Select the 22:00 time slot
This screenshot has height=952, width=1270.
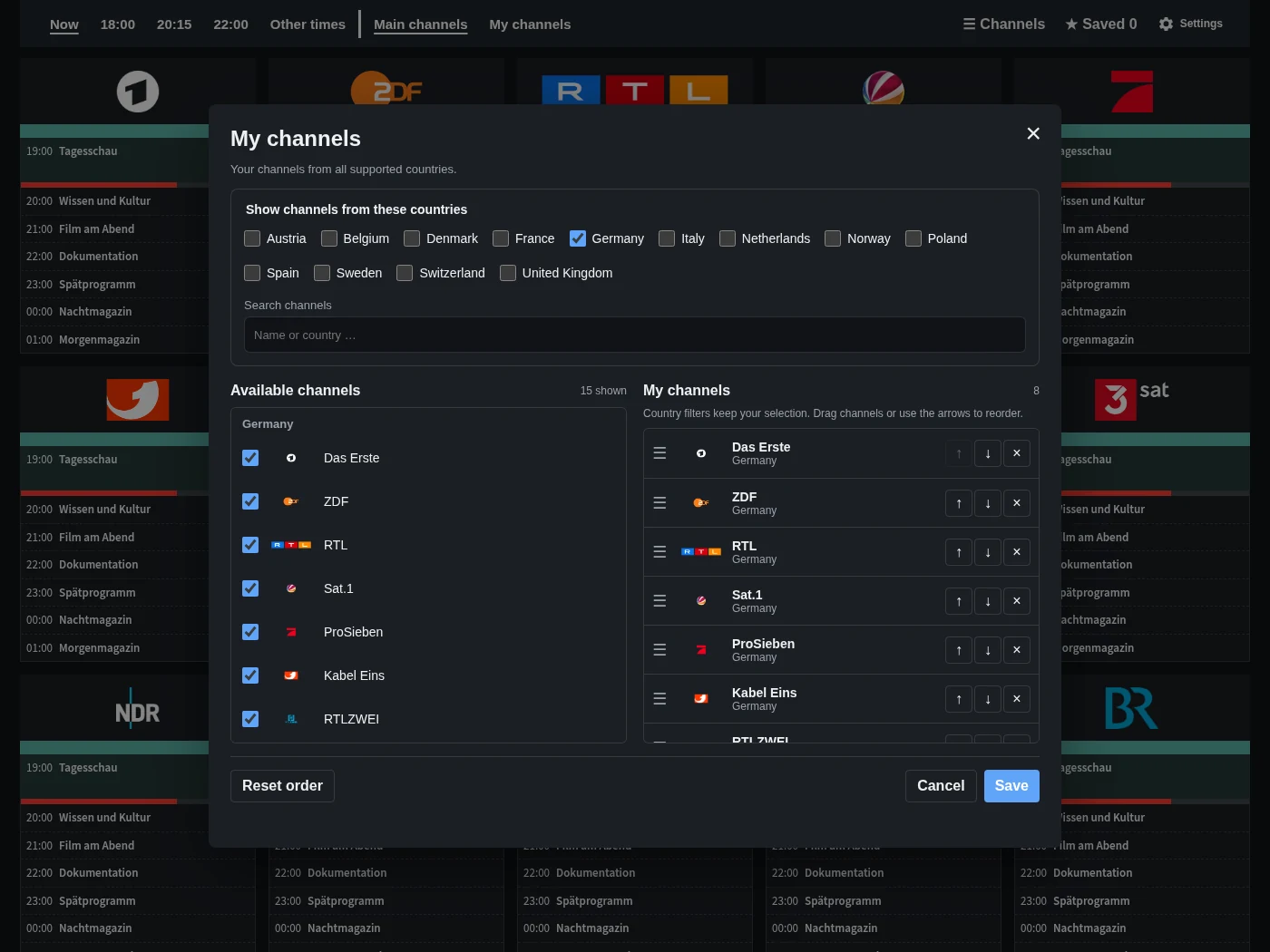point(230,24)
